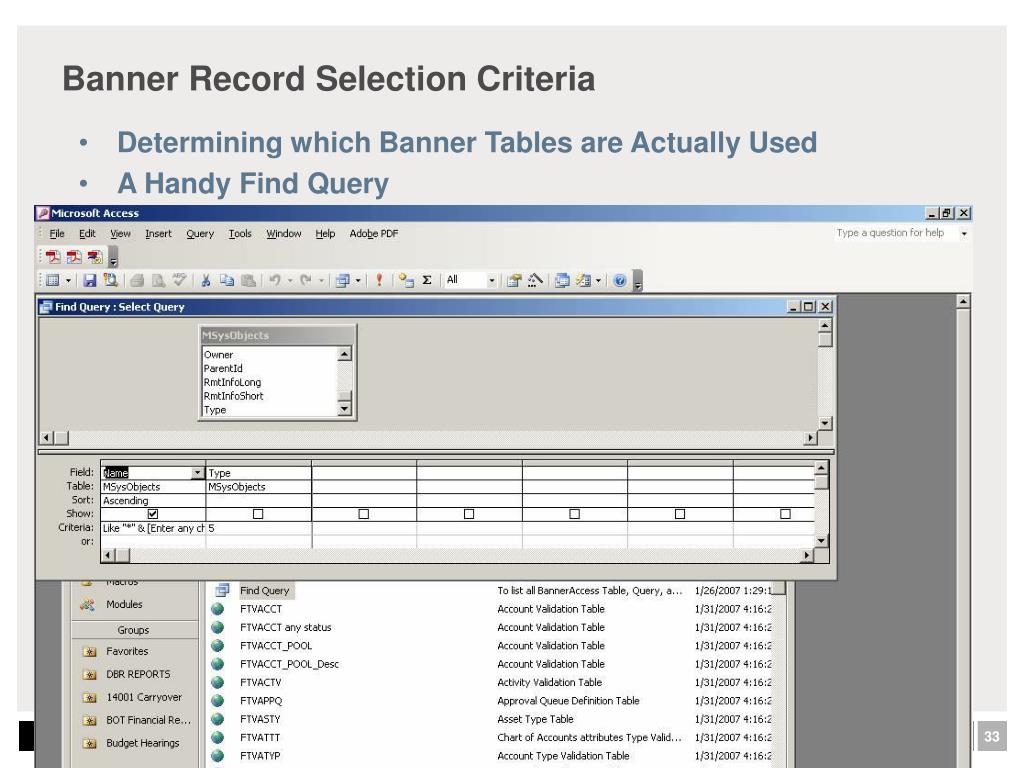This screenshot has height=768, width=1024.
Task: Toggle the Totals sigma icon
Action: [x=427, y=280]
